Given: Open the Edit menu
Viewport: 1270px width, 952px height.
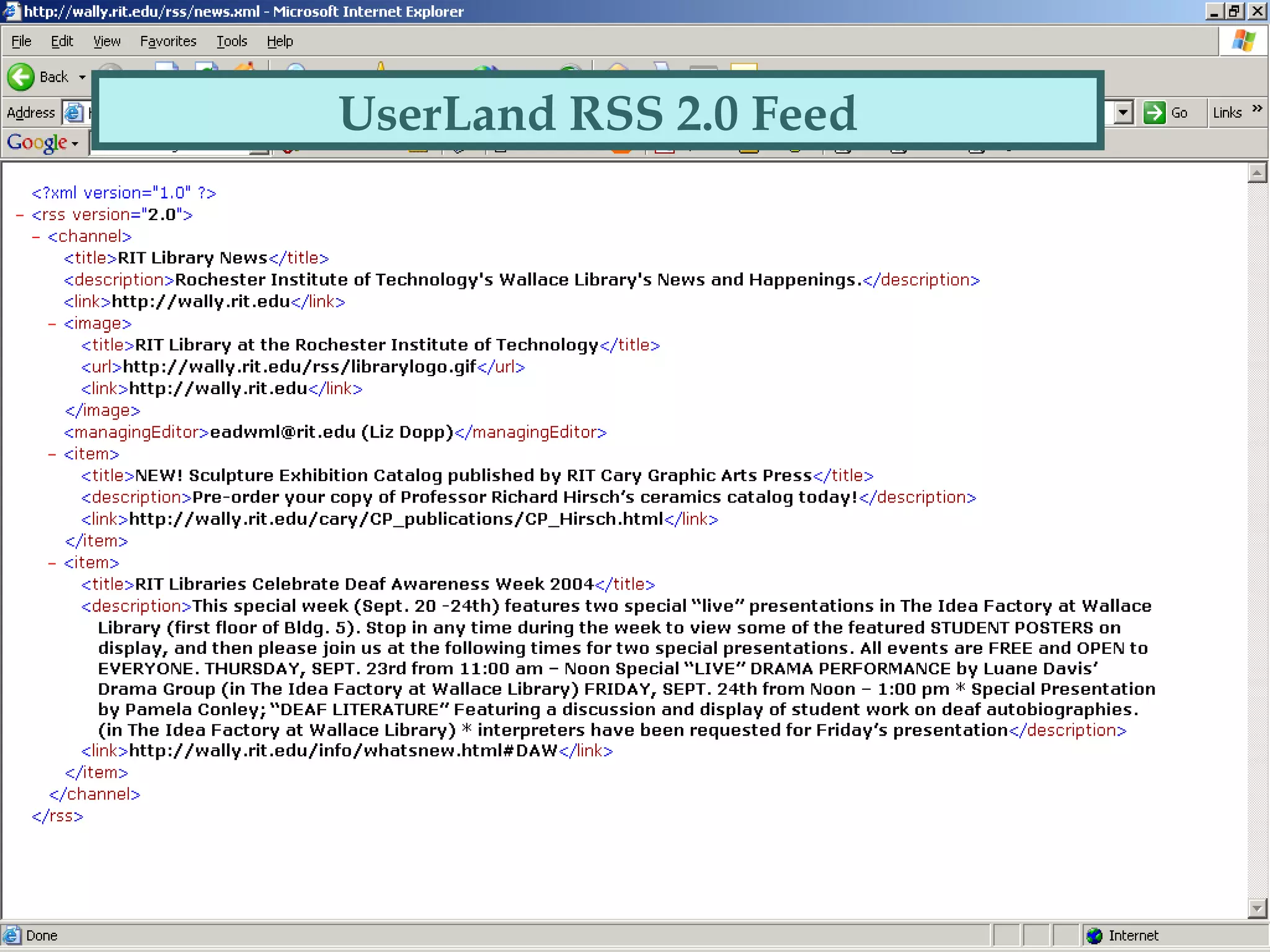Looking at the screenshot, I should click(x=62, y=42).
